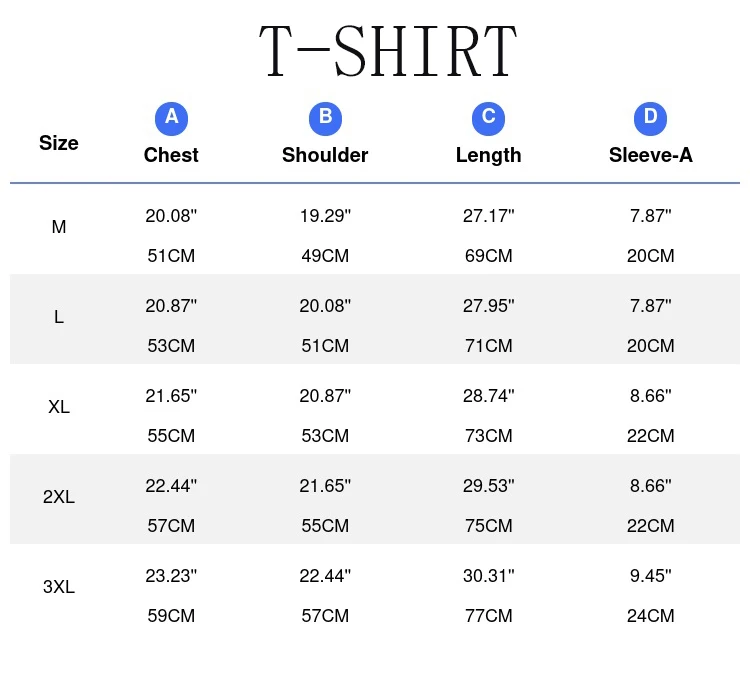750x673 pixels.
Task: Select the M size row label
Action: coord(59,227)
